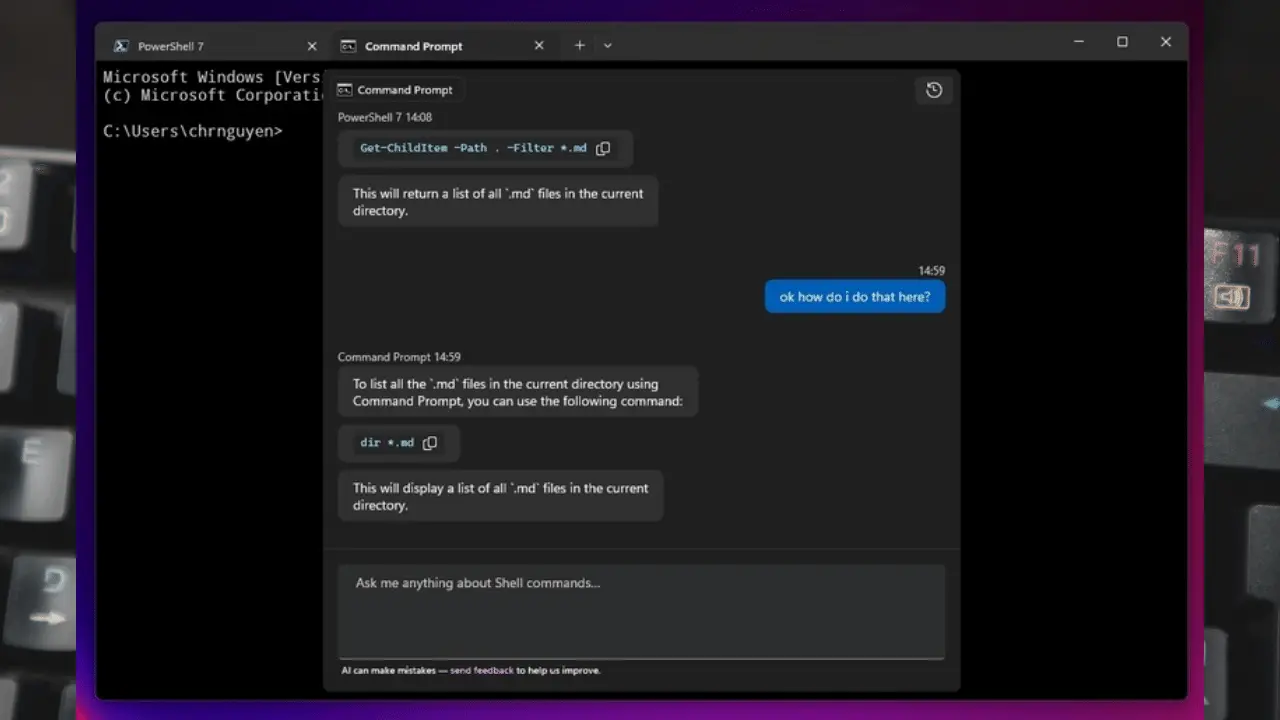Image resolution: width=1280 pixels, height=720 pixels.
Task: Click the terminal prompt line C:\Users\chrnguyen>
Action: 193,131
